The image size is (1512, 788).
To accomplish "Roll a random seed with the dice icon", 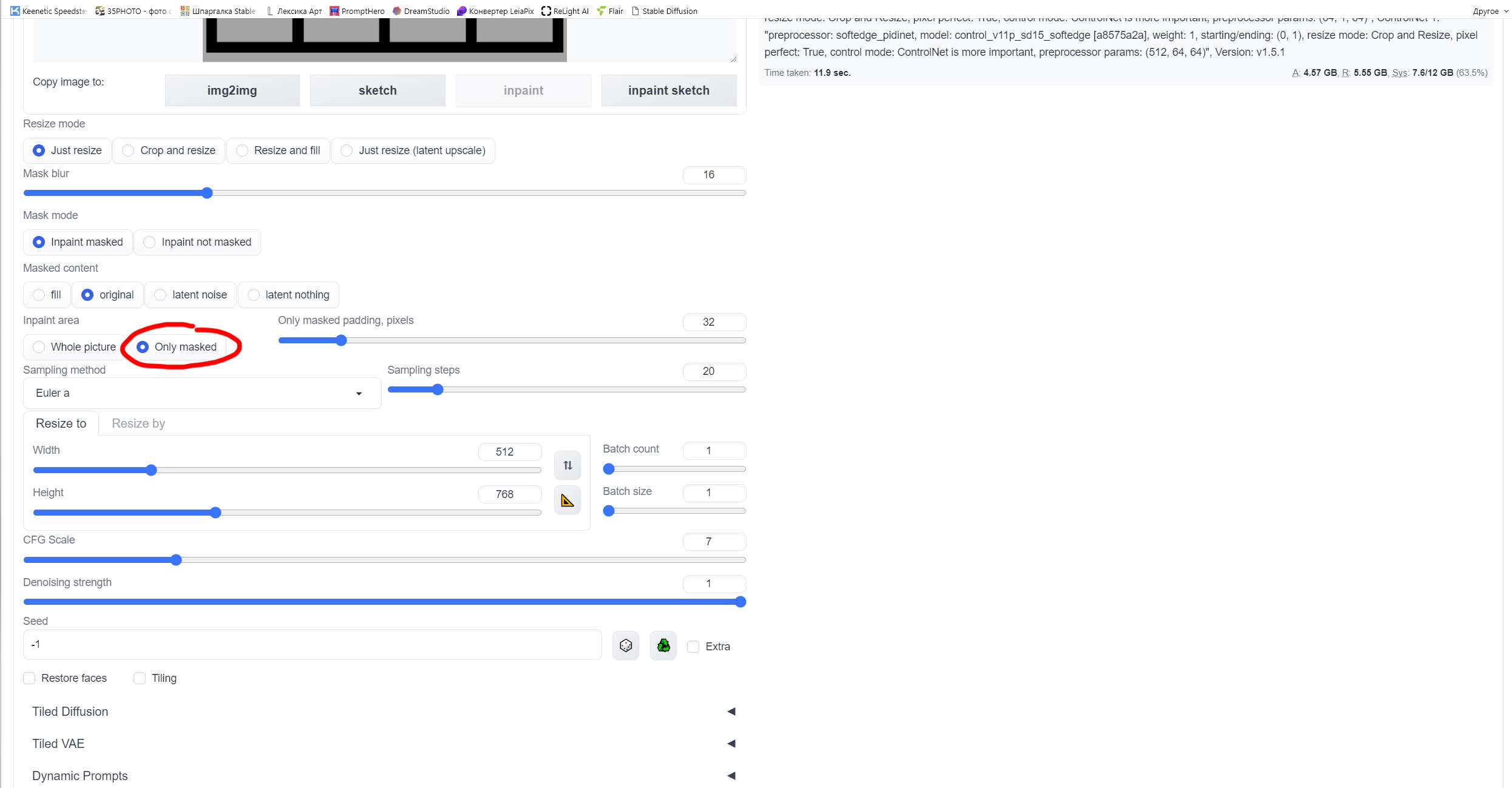I will click(x=626, y=645).
